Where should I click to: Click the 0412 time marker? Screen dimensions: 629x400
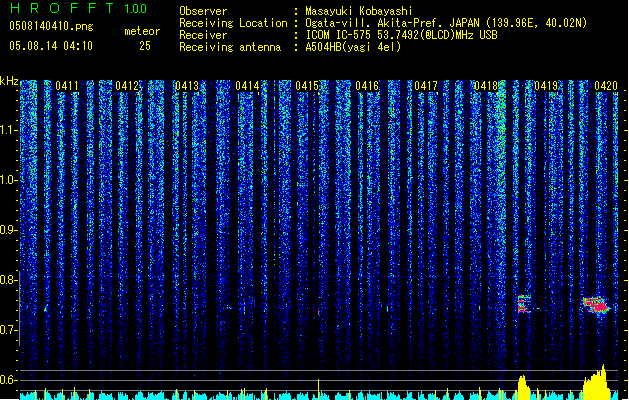coord(127,86)
